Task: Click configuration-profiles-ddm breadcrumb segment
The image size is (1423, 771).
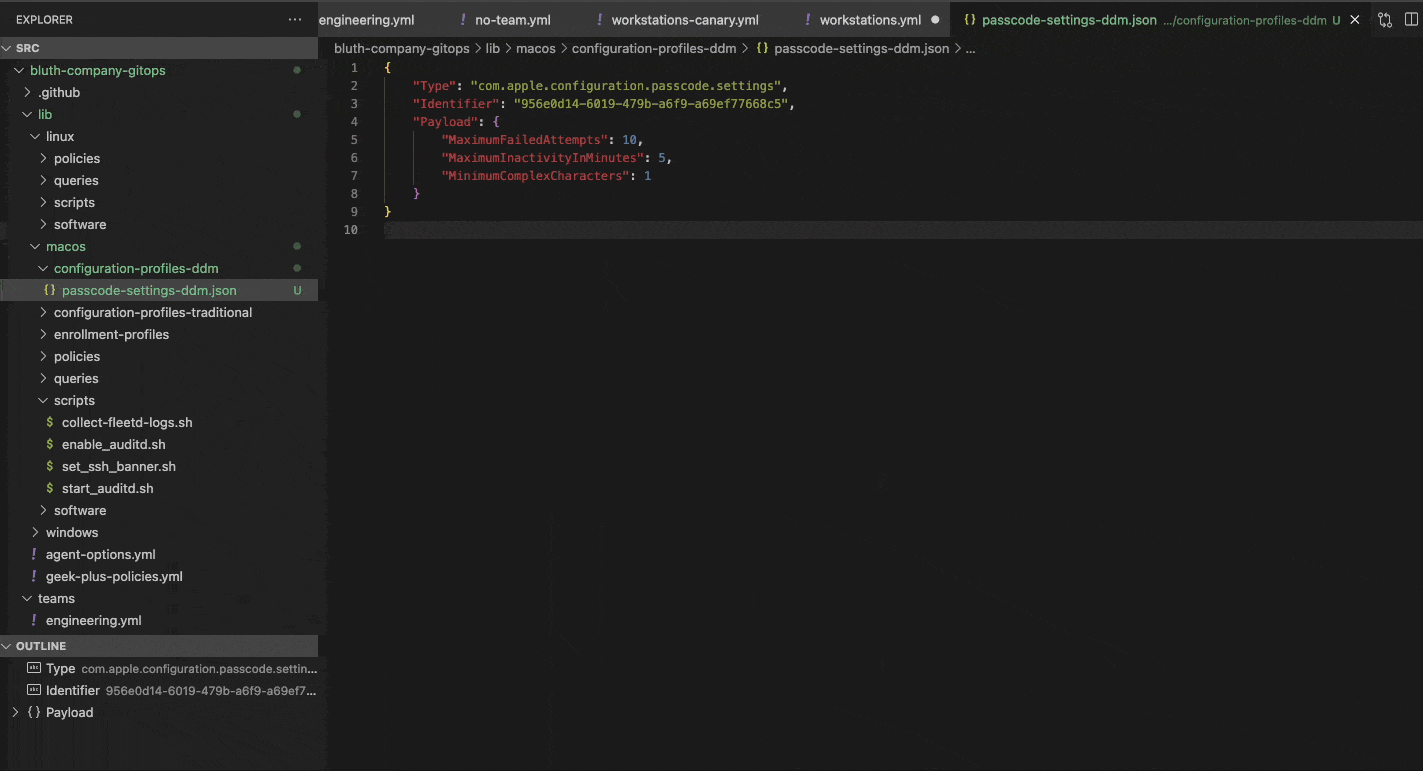Action: click(x=654, y=48)
